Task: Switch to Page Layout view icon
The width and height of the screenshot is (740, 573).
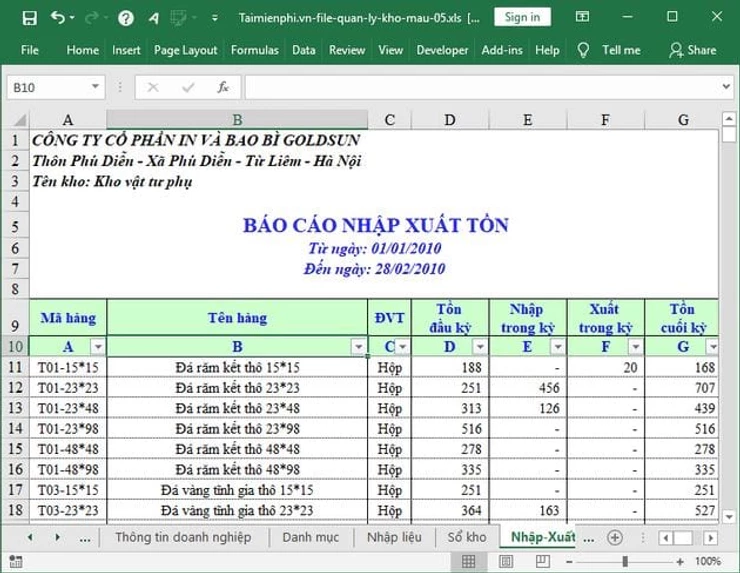Action: pos(506,562)
